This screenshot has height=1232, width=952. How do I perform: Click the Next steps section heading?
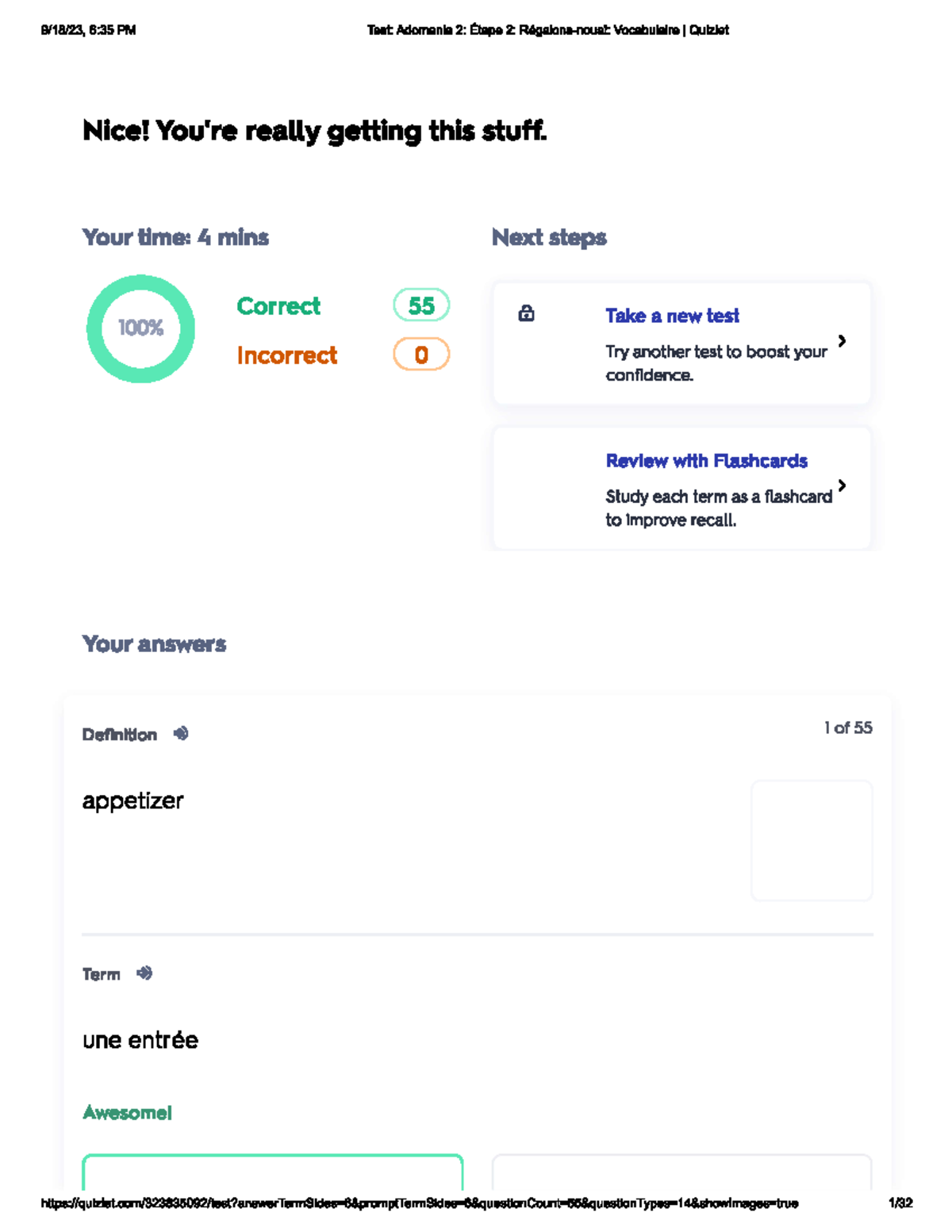click(x=549, y=237)
